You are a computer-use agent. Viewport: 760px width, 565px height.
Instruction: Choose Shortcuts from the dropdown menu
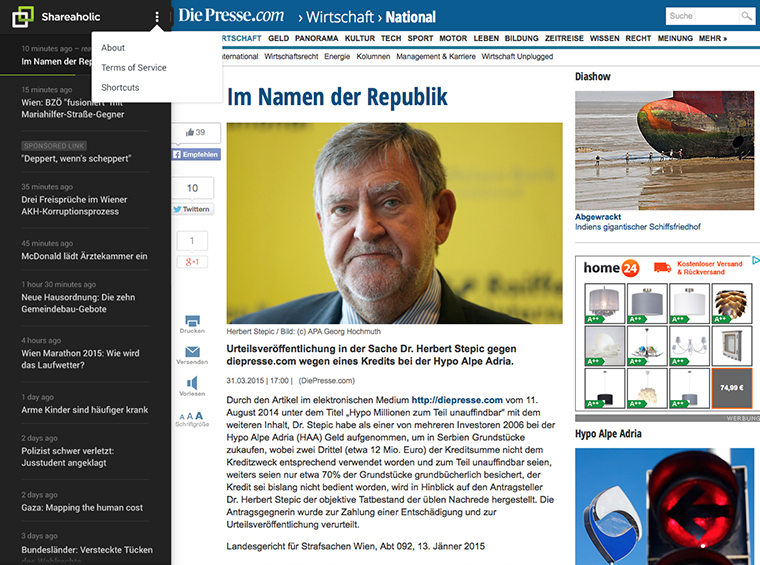click(120, 87)
